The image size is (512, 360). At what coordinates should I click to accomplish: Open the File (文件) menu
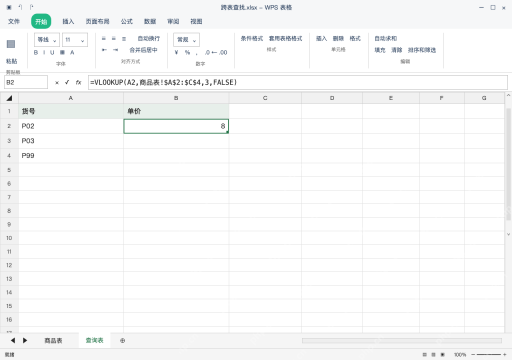14,21
